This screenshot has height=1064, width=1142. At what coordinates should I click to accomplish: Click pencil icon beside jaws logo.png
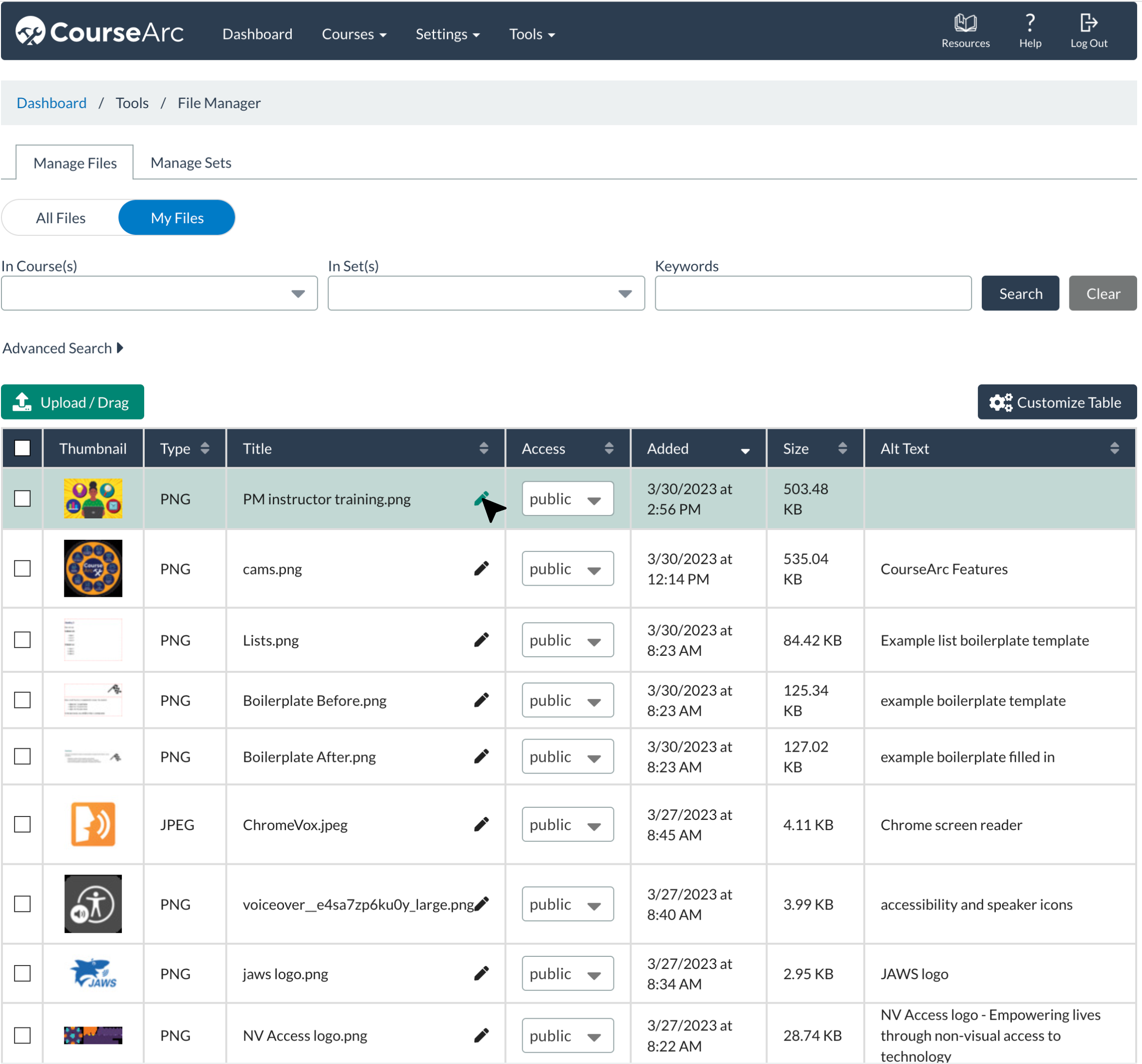pyautogui.click(x=481, y=972)
